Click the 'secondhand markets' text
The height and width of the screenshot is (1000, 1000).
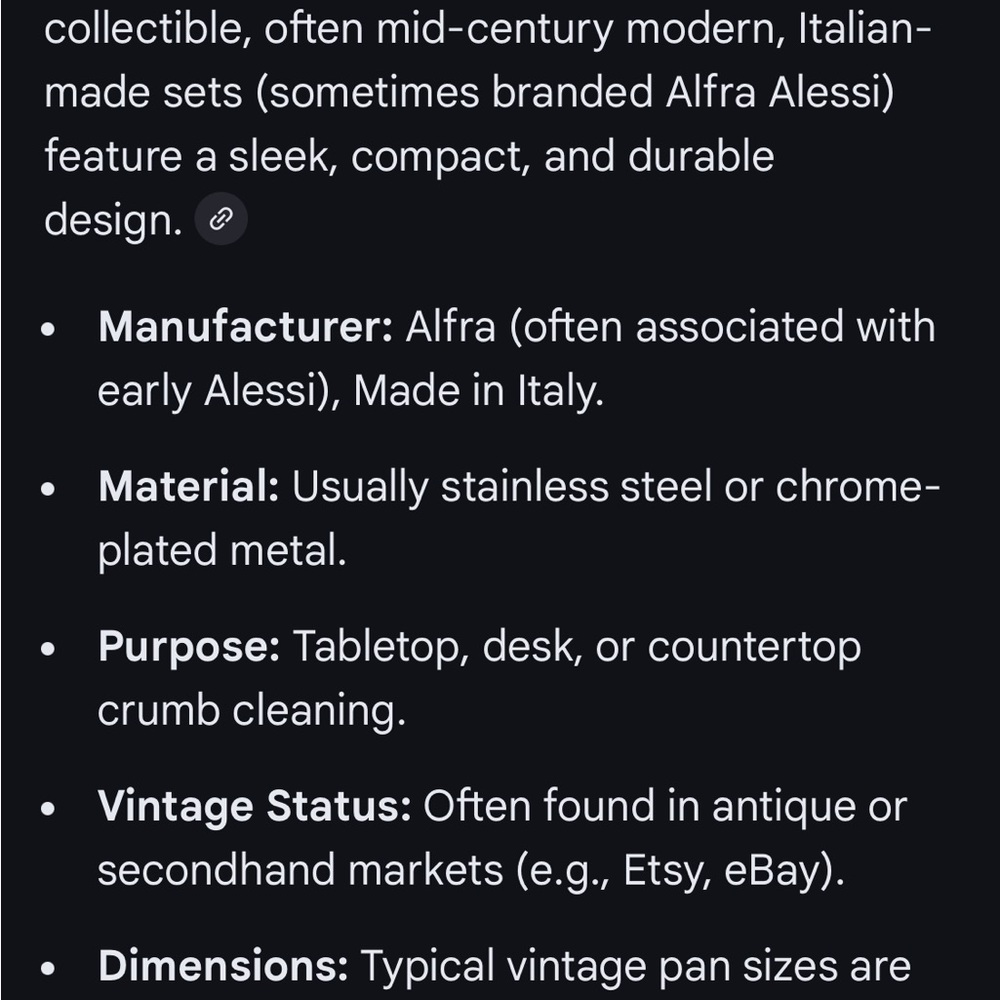(x=300, y=871)
